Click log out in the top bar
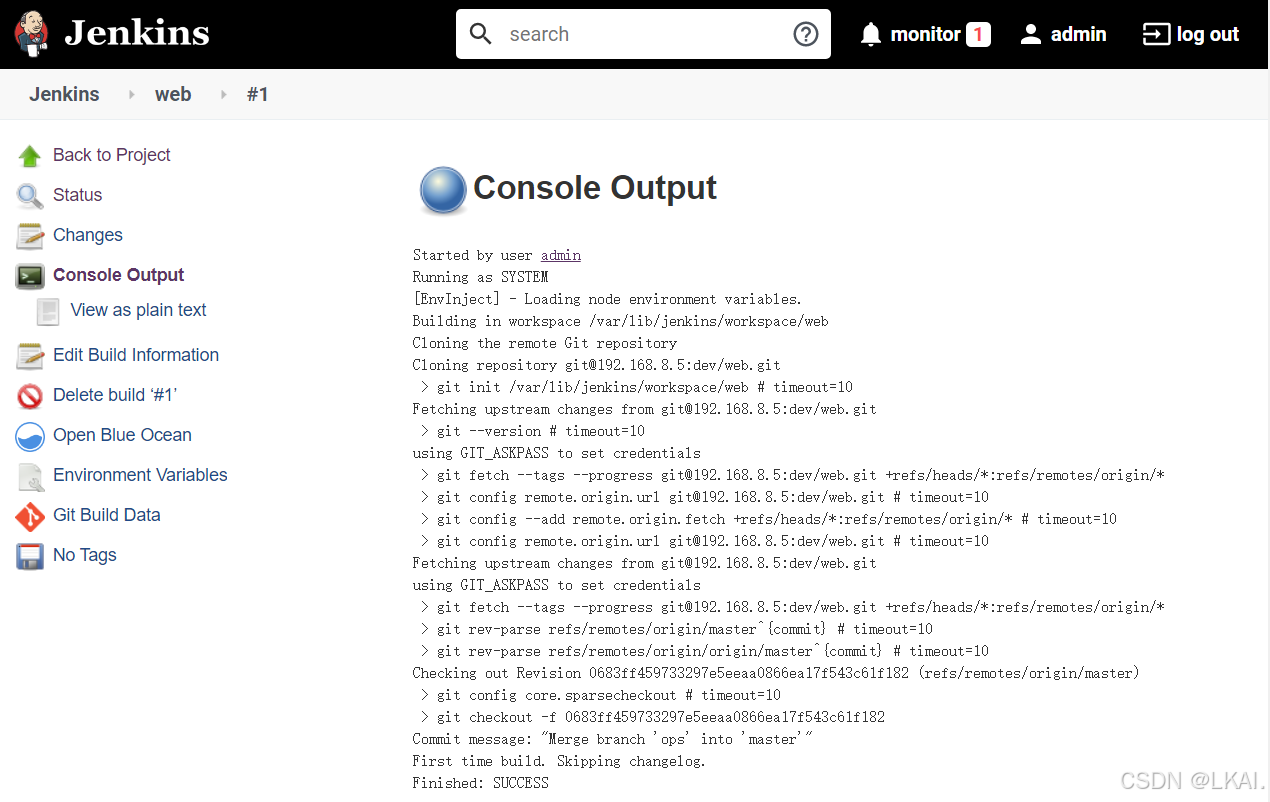Viewport: 1270px width, 802px height. click(1207, 33)
